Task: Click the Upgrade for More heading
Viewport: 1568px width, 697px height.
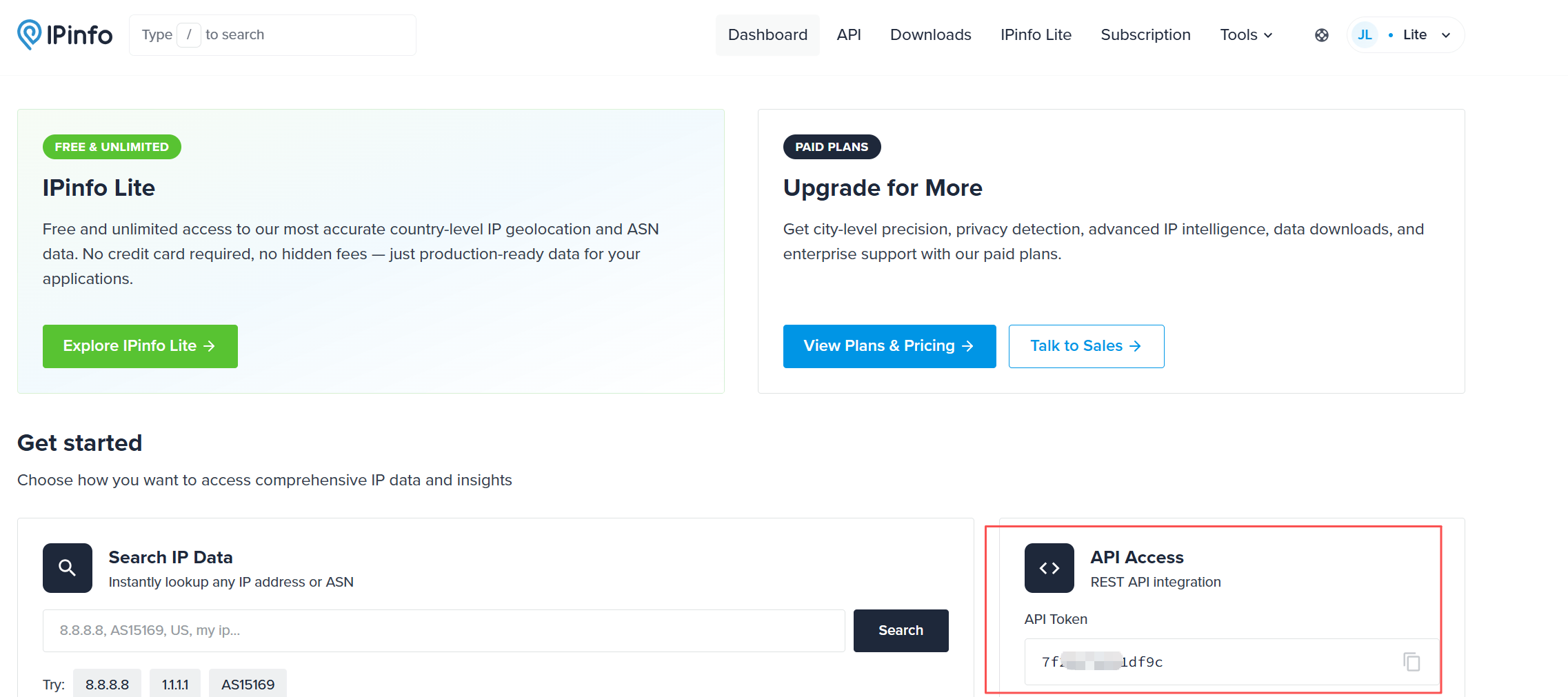Action: coord(883,188)
